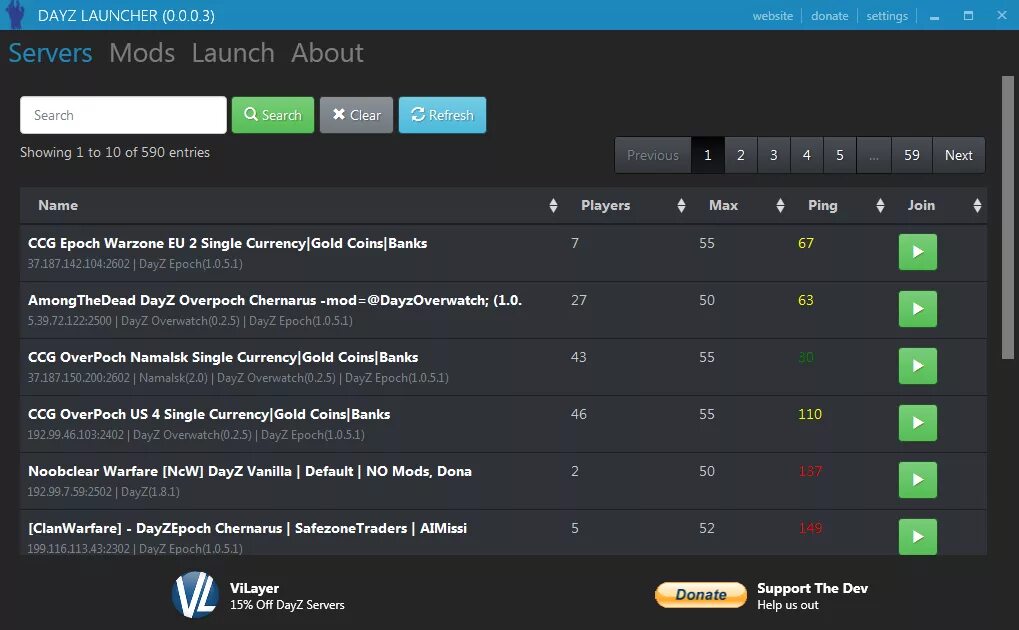Click the address 5.39.72.122:2500 line
Screen dimensions: 1019x630
point(190,321)
